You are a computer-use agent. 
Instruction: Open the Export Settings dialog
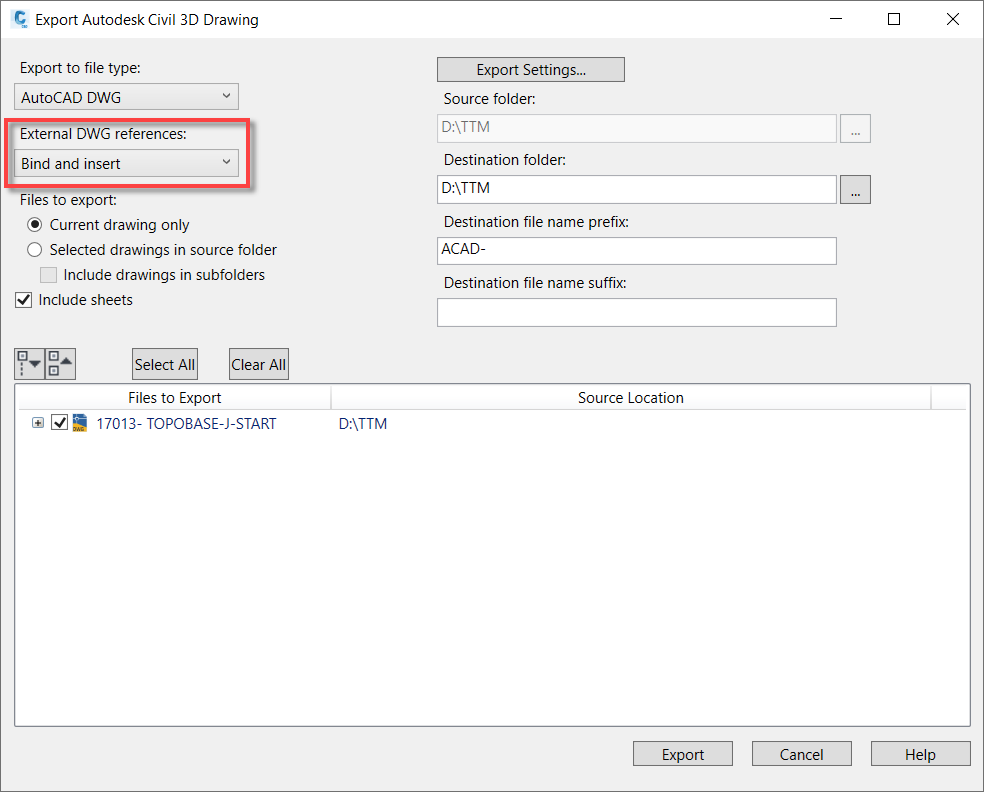point(530,69)
